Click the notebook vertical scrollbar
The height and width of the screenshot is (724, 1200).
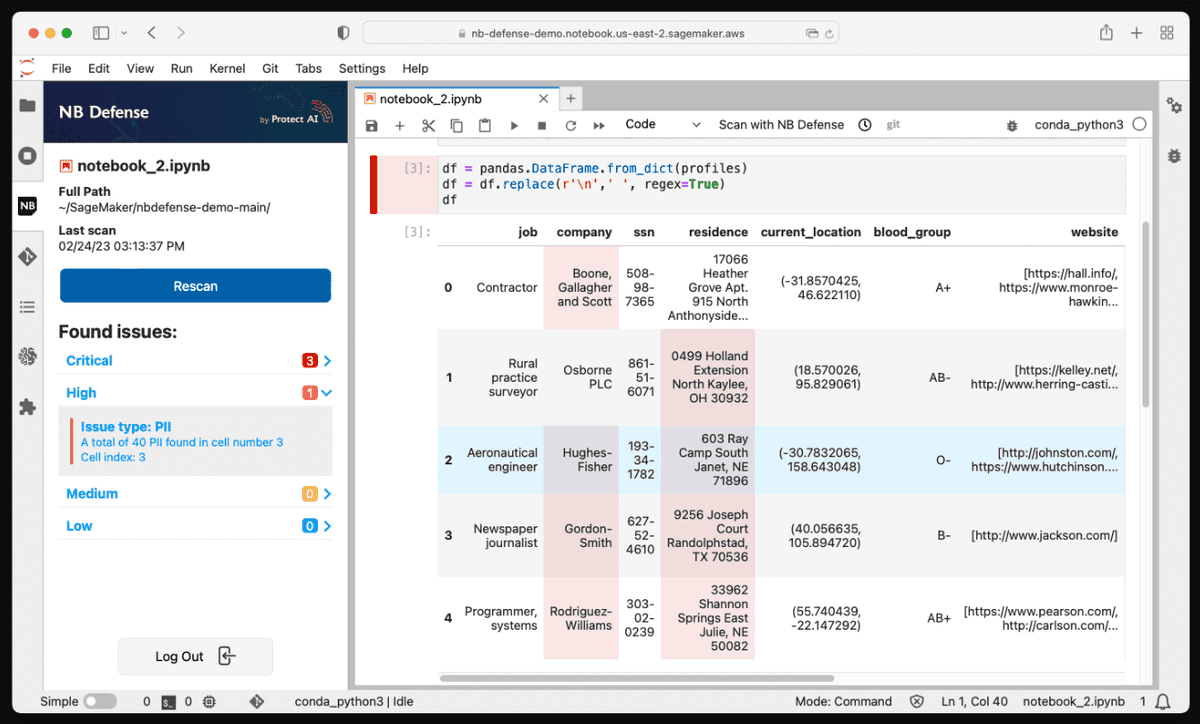[1145, 312]
